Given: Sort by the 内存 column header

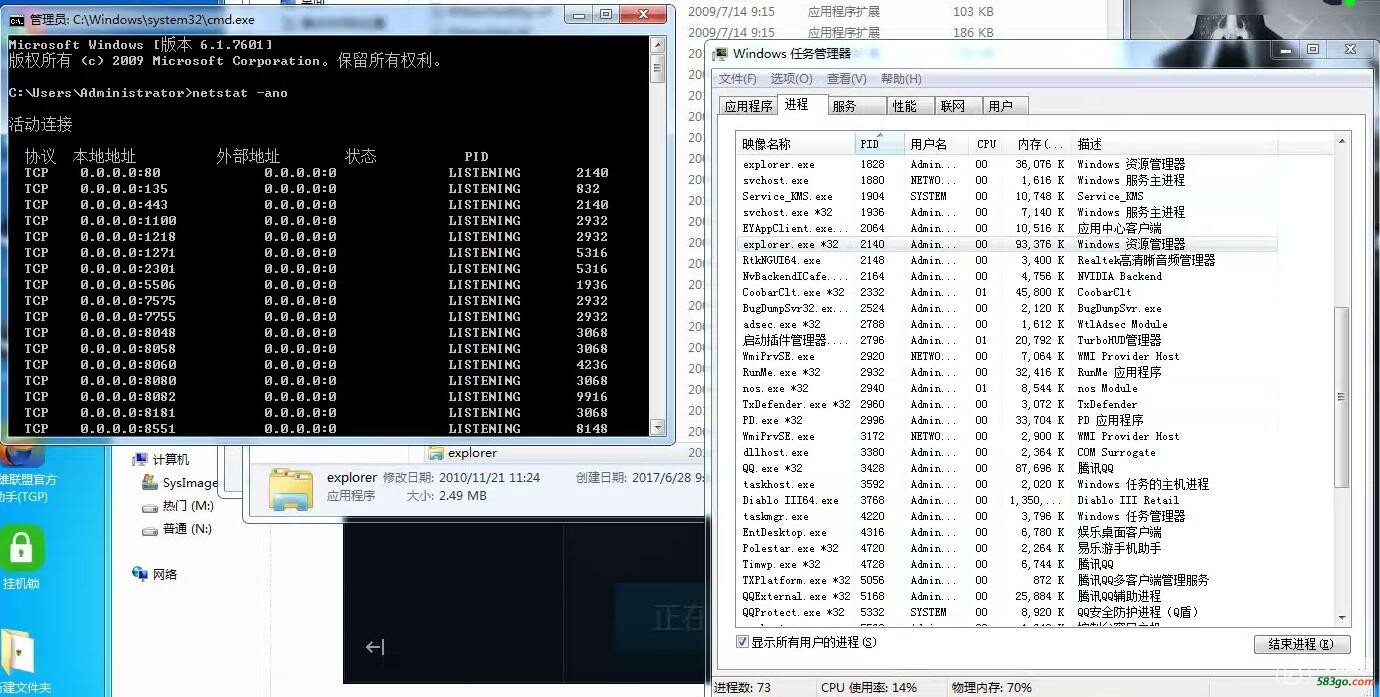Looking at the screenshot, I should point(1039,144).
